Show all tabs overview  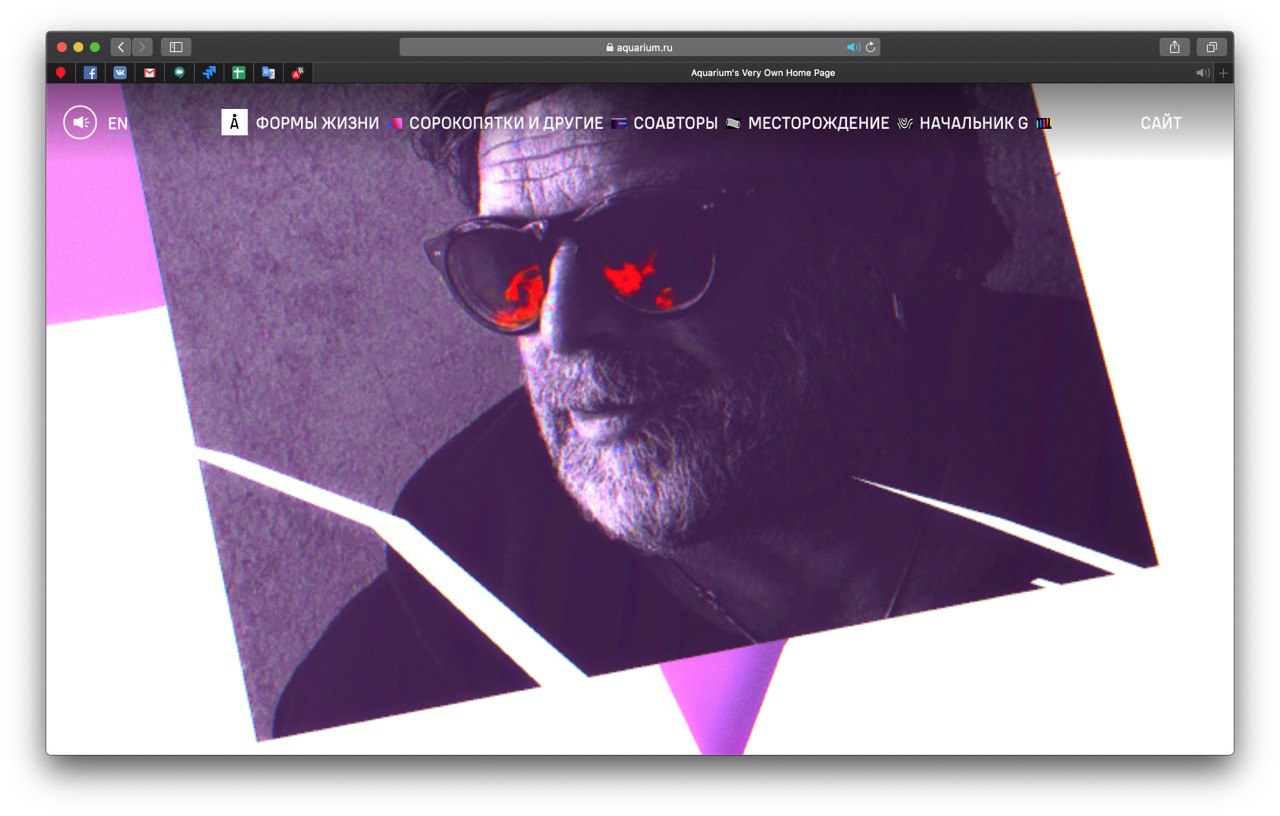tap(1211, 47)
